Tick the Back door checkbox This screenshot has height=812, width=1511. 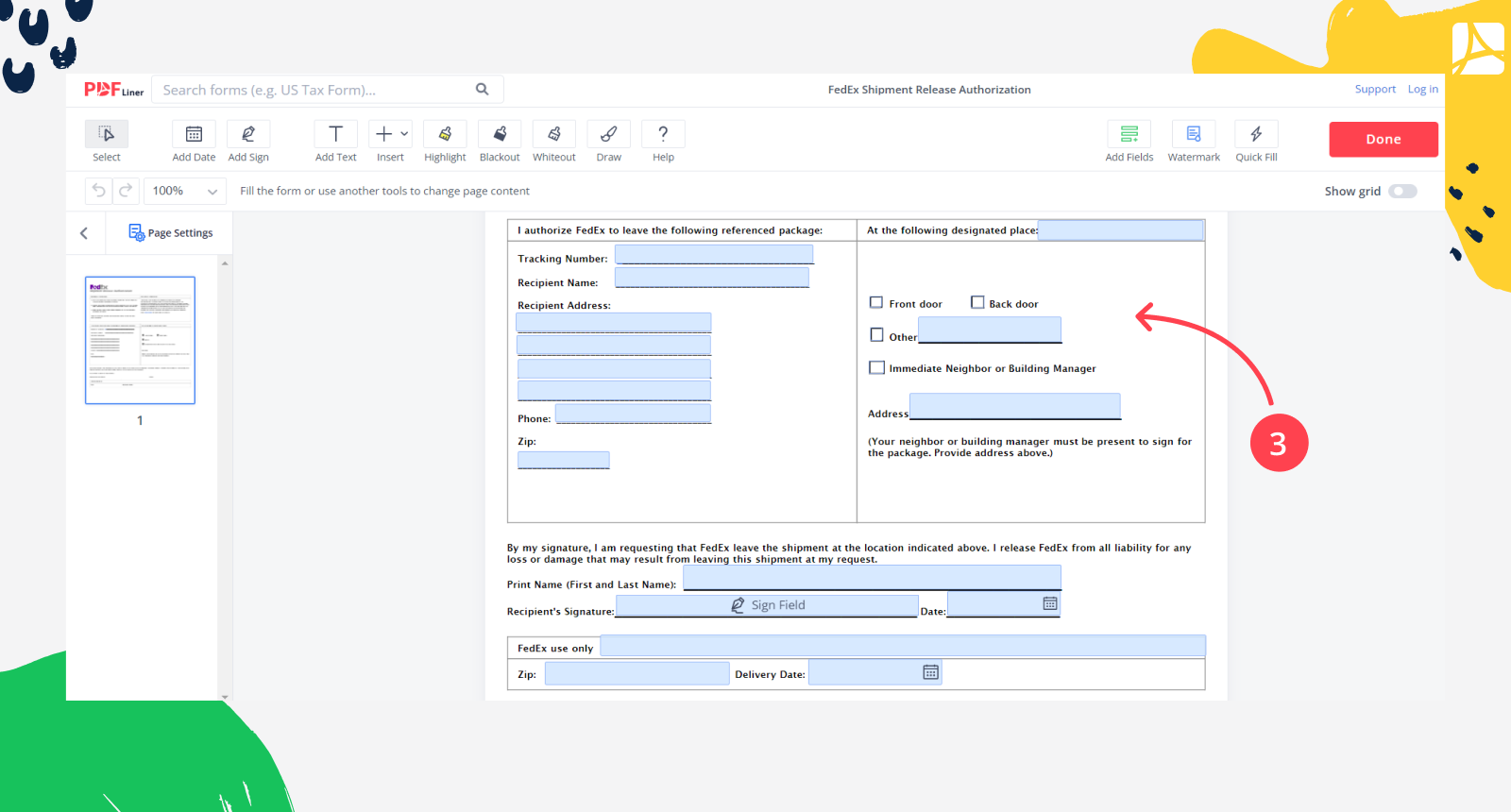pyautogui.click(x=977, y=303)
